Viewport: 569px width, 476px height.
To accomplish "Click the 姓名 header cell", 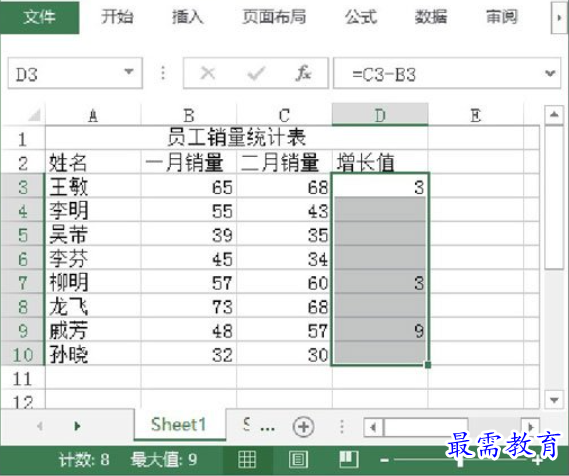I will point(93,162).
